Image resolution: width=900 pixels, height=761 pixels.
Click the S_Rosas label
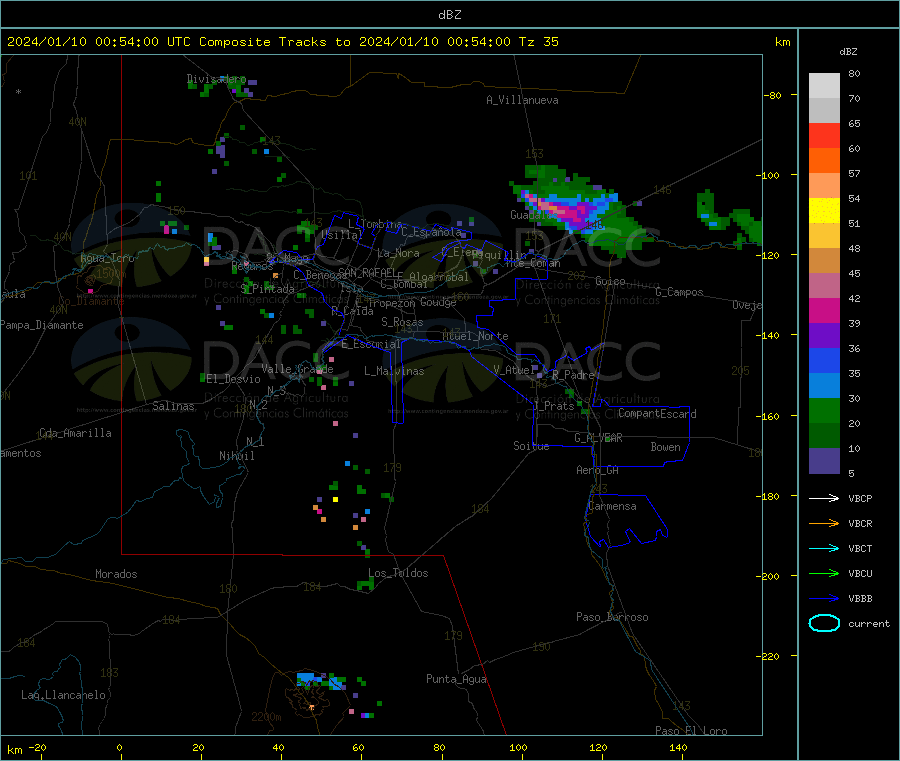[x=402, y=323]
